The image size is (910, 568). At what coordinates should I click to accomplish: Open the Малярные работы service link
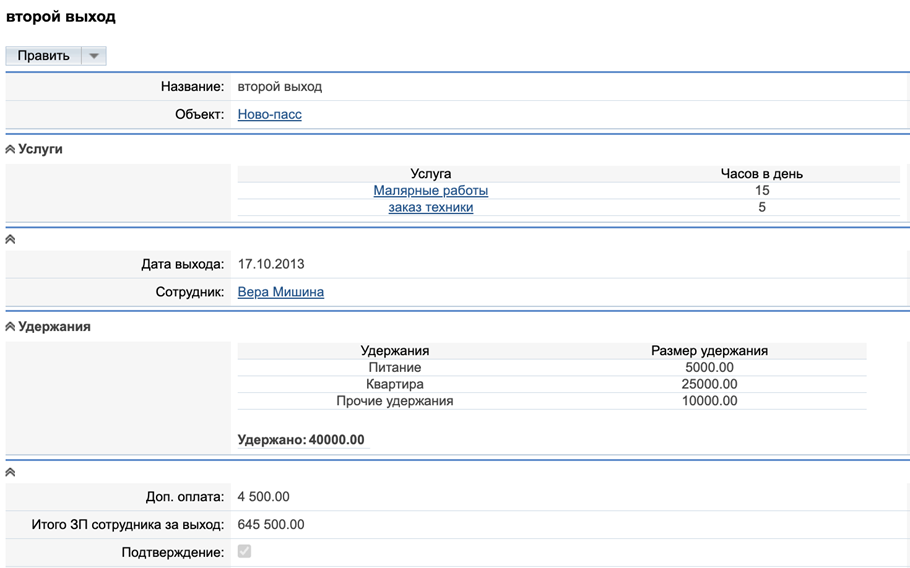[x=430, y=191]
